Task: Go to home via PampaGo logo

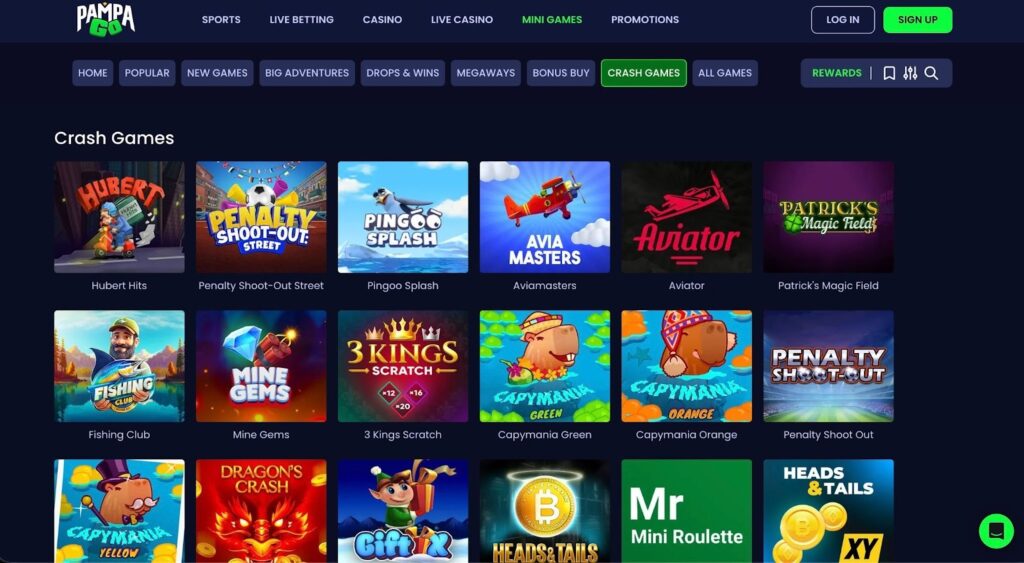Action: click(106, 19)
